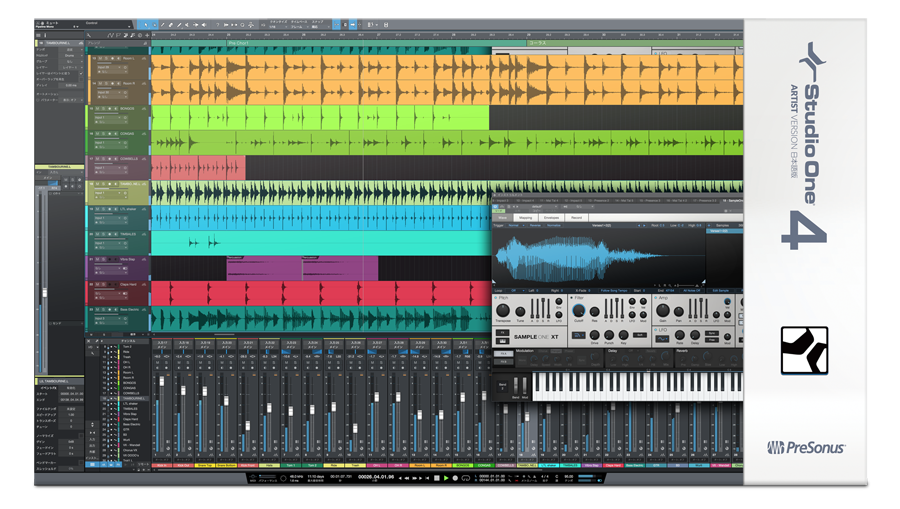The height and width of the screenshot is (509, 900).
Task: Click next sample arrow in Sample One header
Action: [x=644, y=226]
